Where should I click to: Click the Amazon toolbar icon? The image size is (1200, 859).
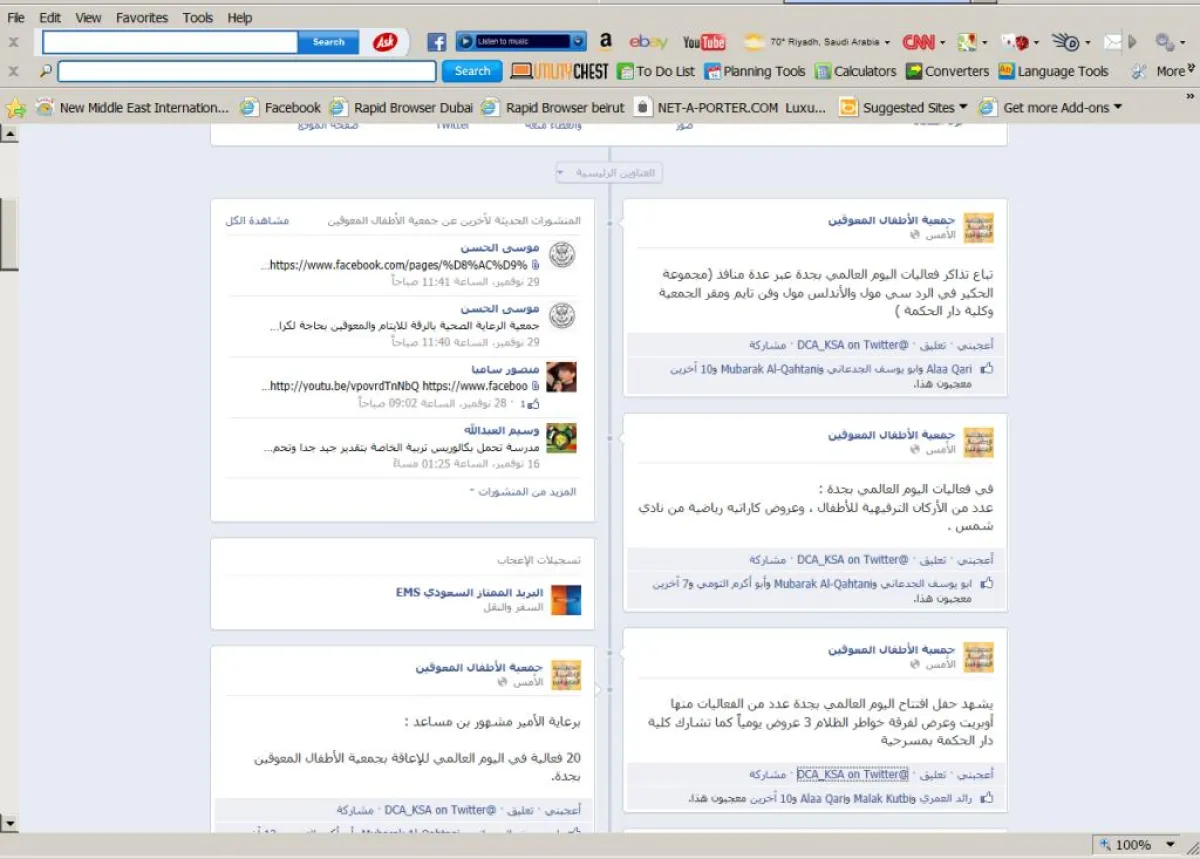coord(605,42)
